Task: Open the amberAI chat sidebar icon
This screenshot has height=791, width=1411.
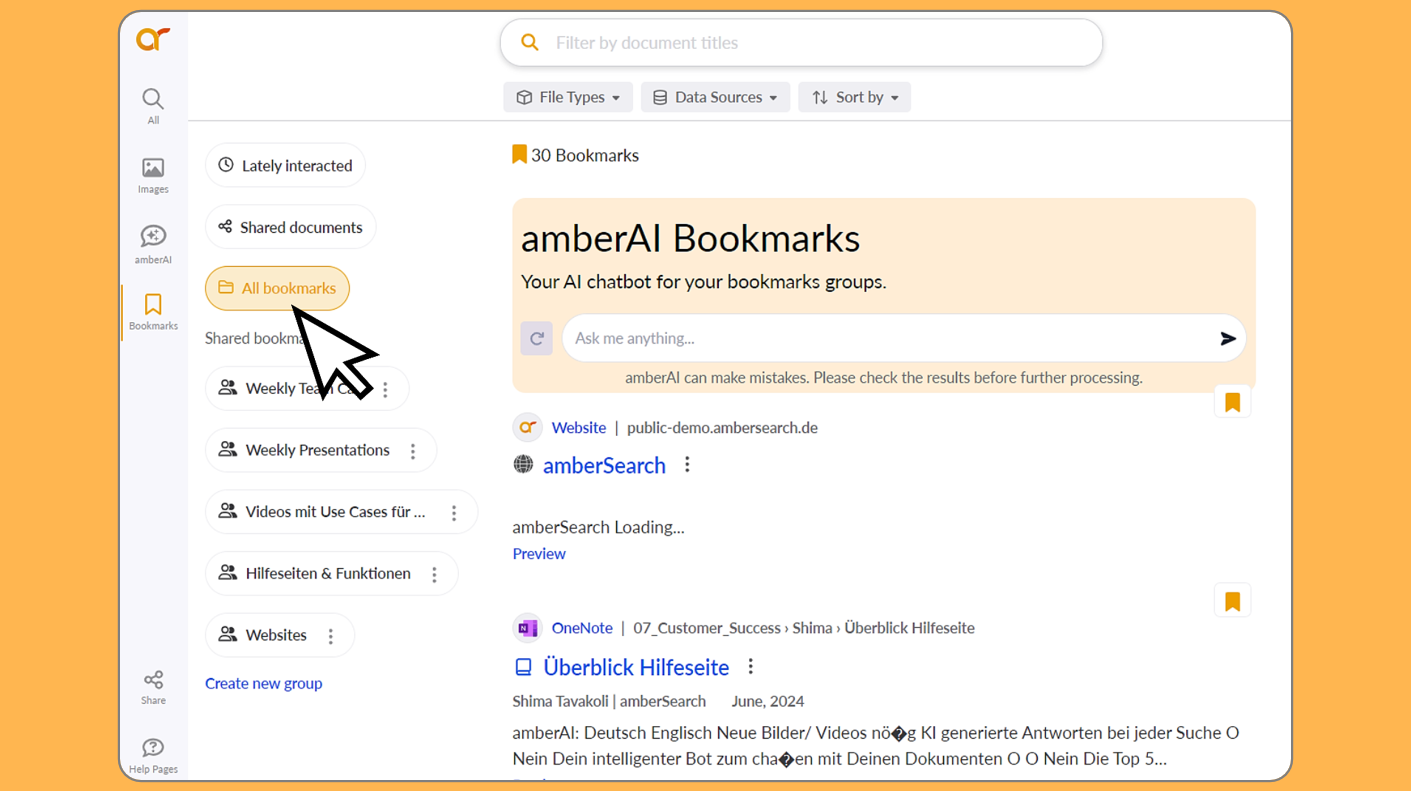Action: tap(153, 244)
